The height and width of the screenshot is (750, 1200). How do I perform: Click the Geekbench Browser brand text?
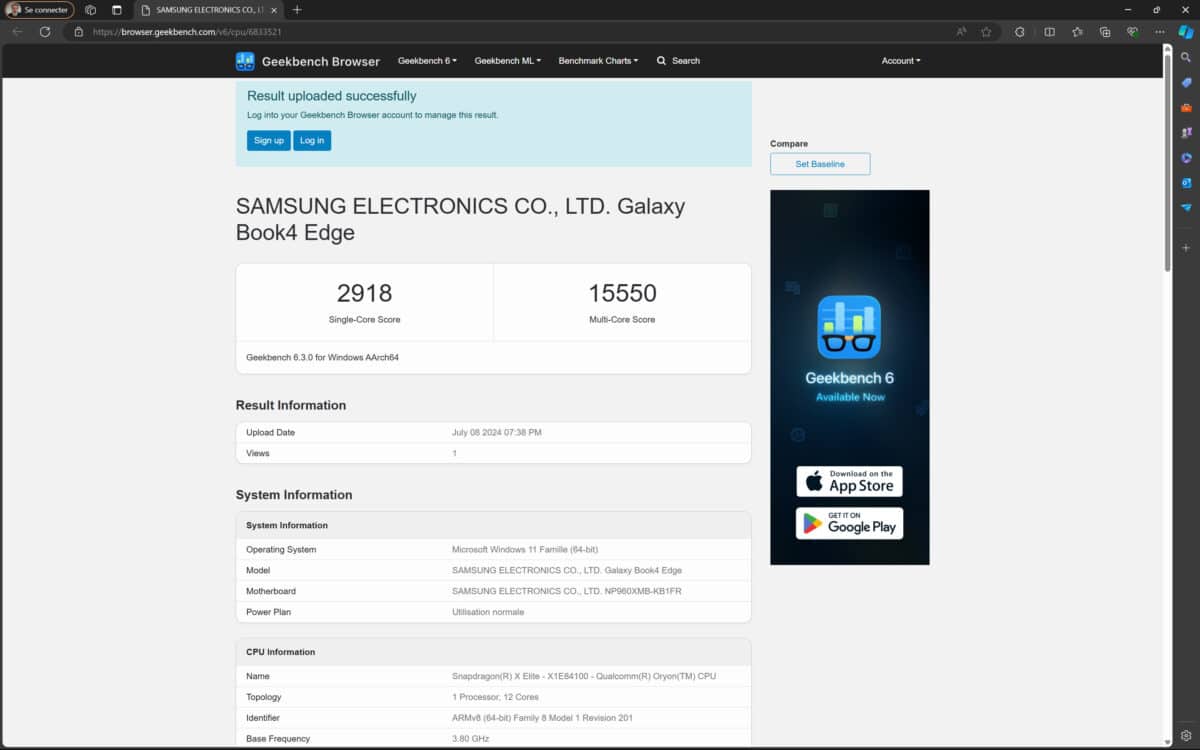[x=321, y=61]
